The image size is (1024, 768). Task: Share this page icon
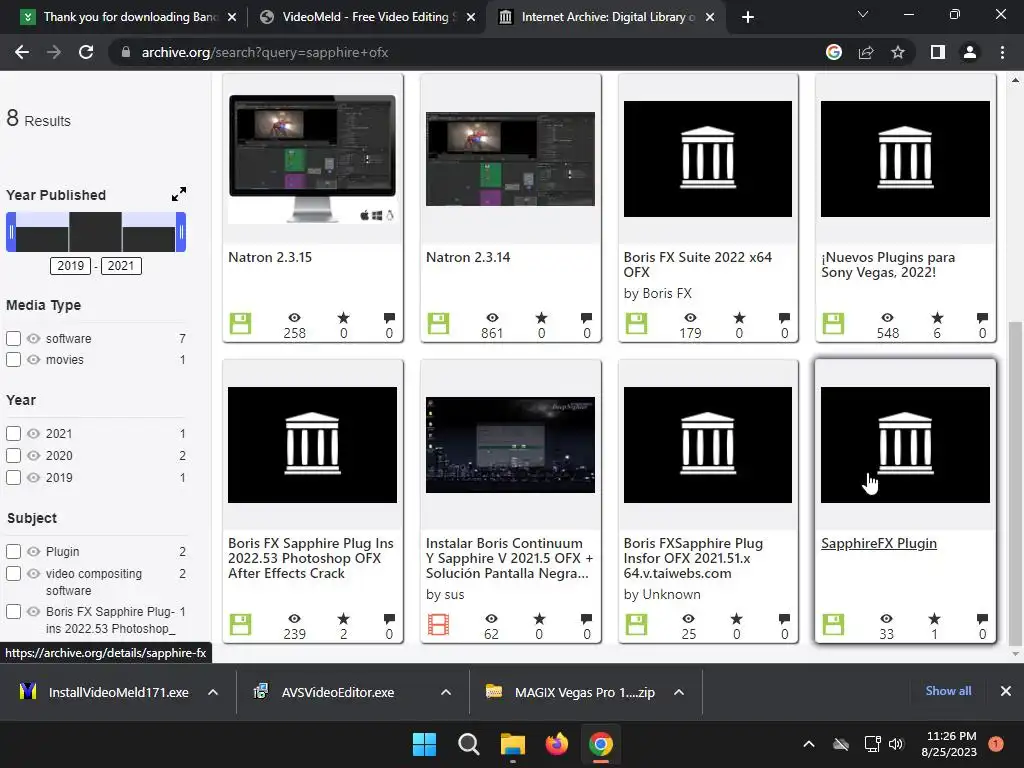[x=866, y=52]
